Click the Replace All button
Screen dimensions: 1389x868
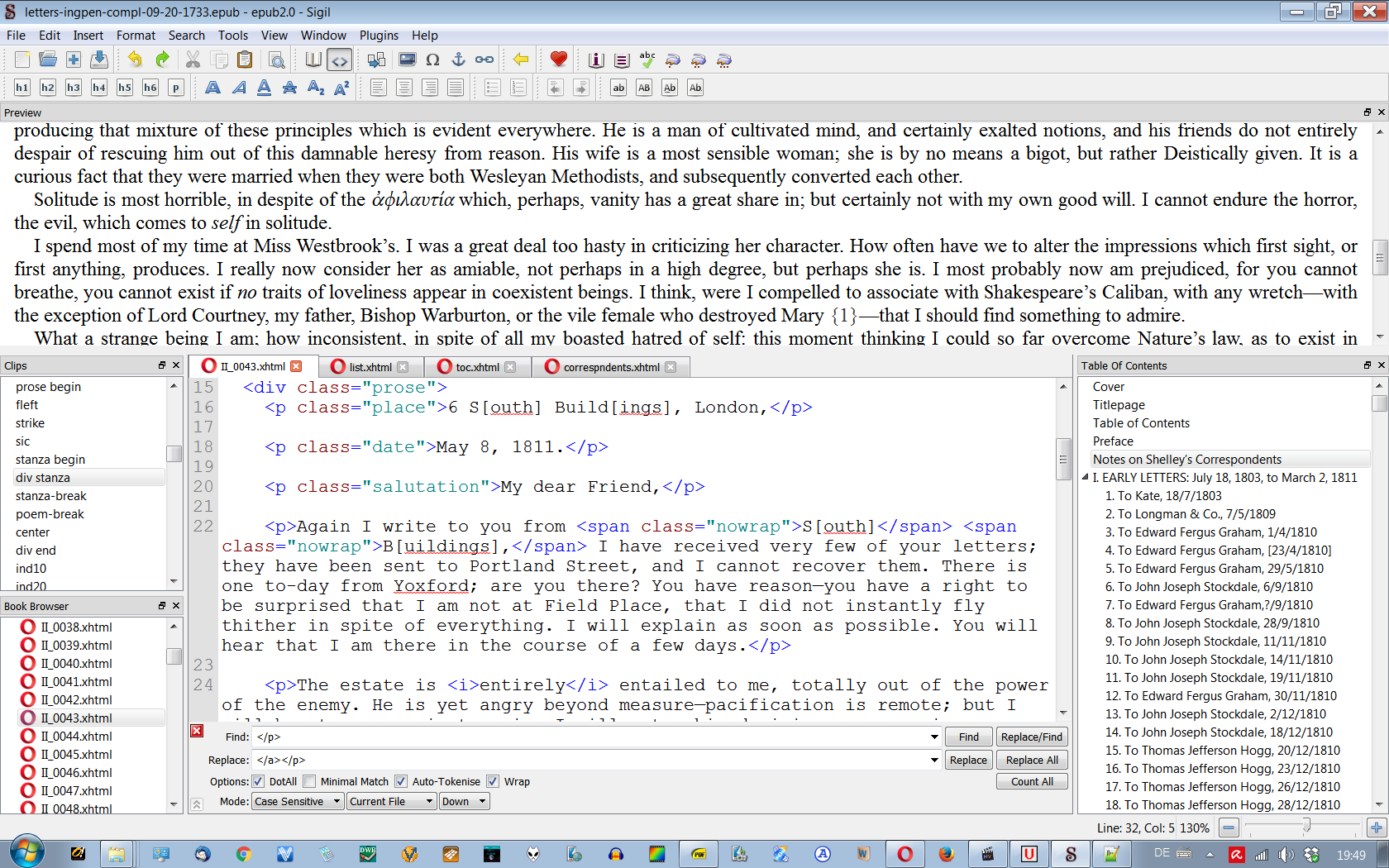tap(1031, 760)
